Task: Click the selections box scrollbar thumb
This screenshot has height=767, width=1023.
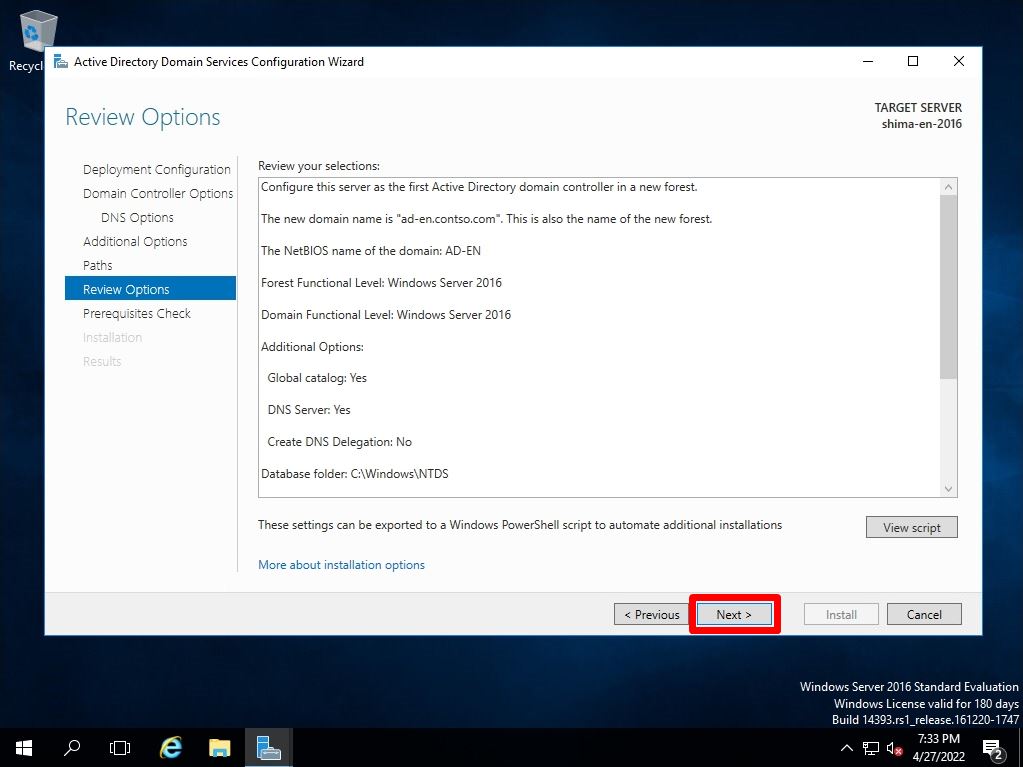Action: (x=949, y=287)
